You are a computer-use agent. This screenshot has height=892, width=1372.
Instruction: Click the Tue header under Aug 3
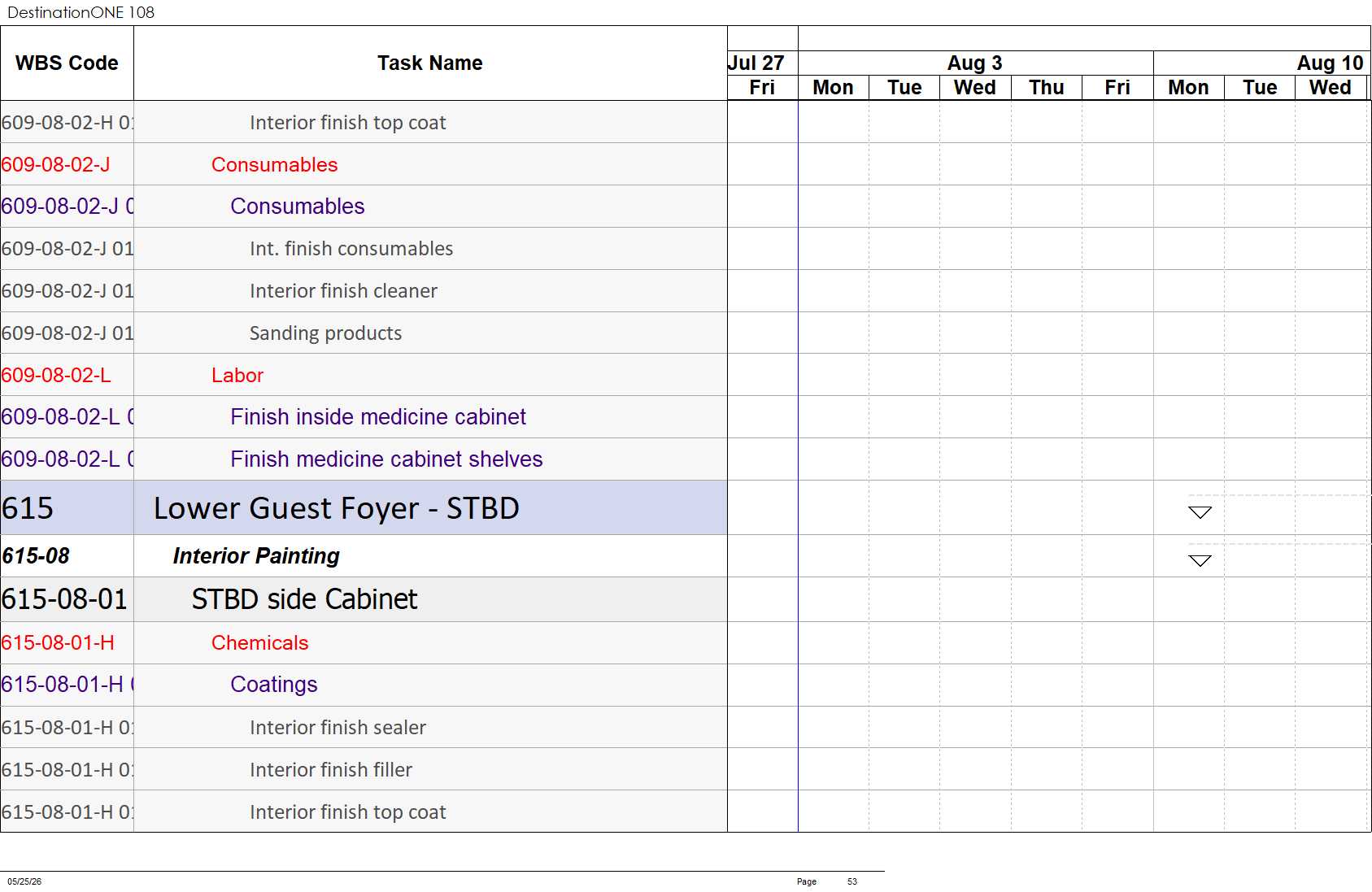[x=904, y=87]
